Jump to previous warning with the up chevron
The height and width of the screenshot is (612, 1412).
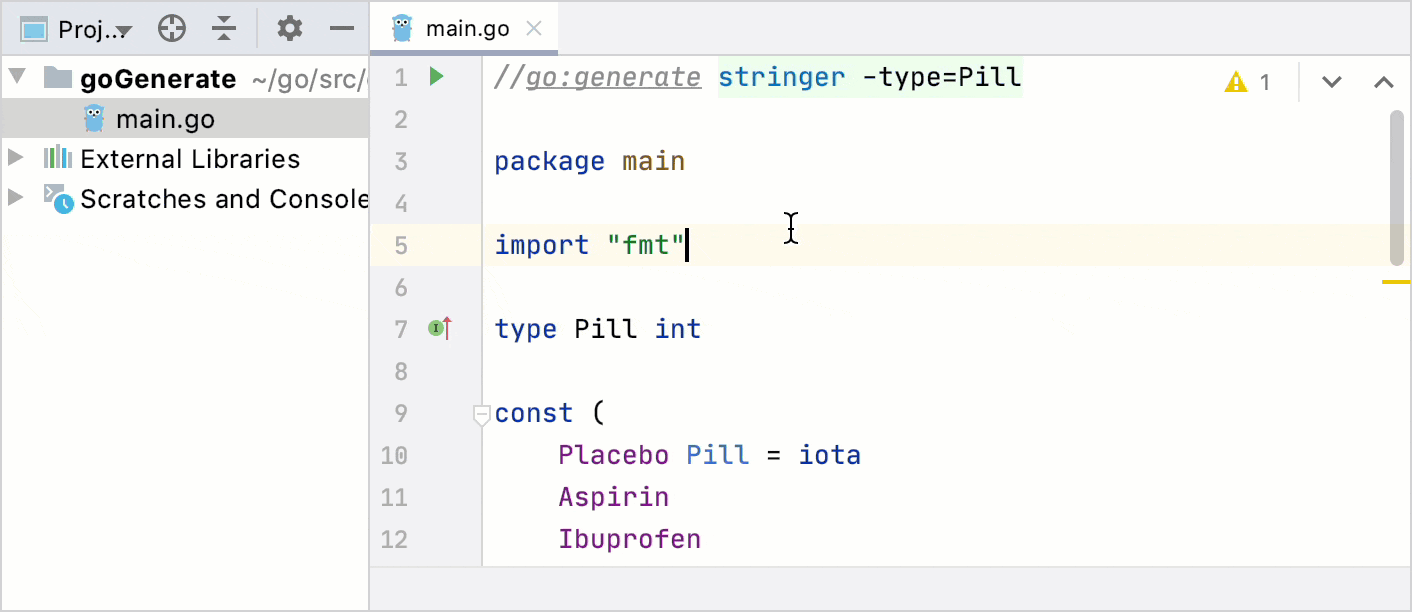tap(1383, 82)
